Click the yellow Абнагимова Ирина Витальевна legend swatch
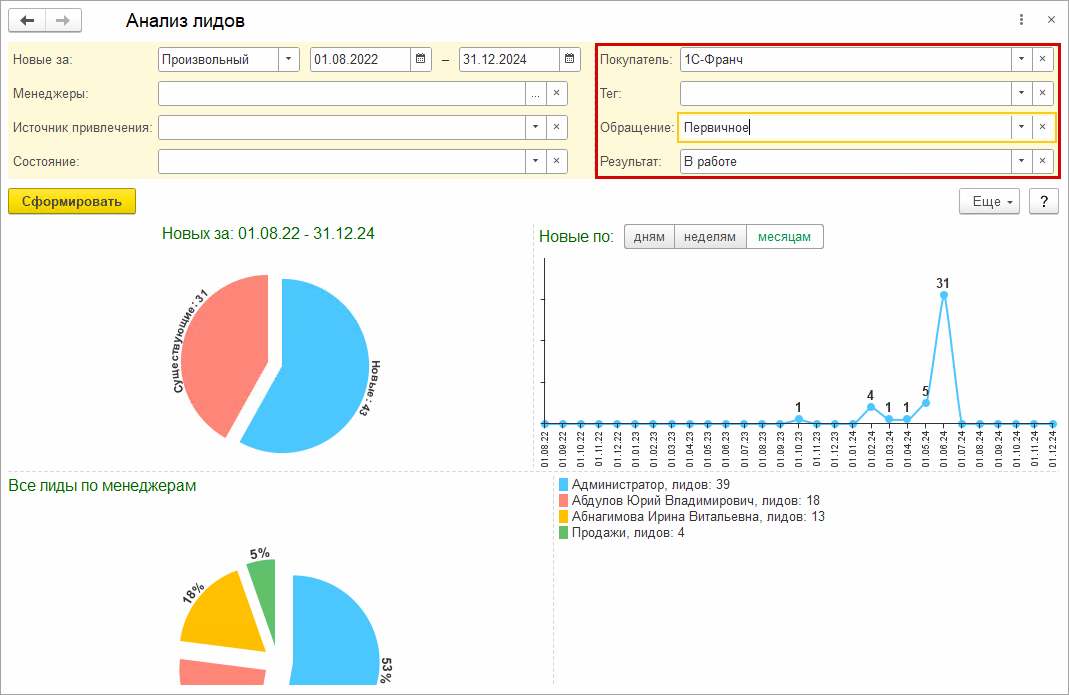The width and height of the screenshot is (1069, 695). coord(563,517)
